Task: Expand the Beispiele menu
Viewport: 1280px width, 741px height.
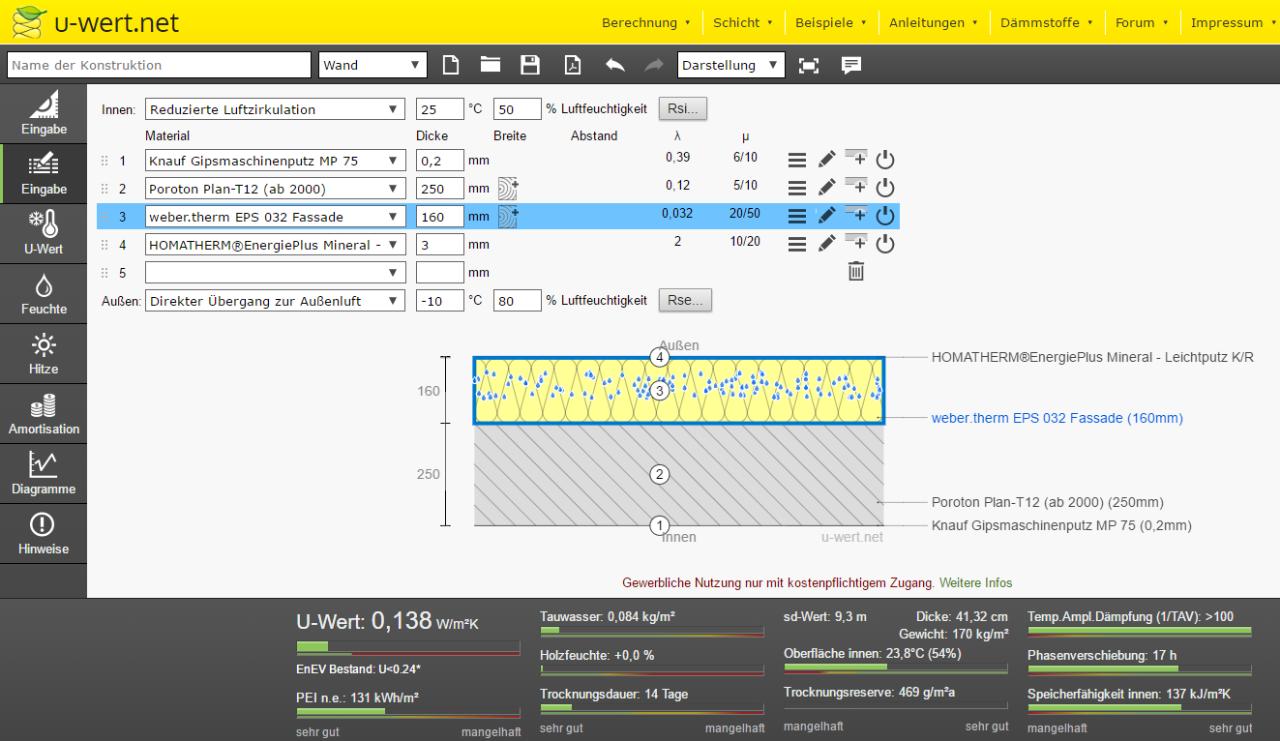Action: click(x=830, y=23)
